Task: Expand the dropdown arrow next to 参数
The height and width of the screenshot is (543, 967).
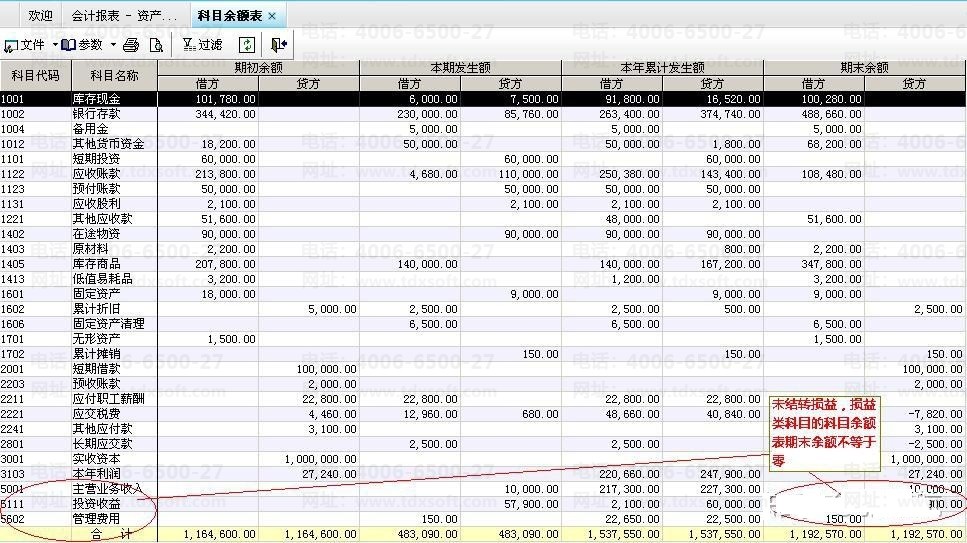Action: 113,45
